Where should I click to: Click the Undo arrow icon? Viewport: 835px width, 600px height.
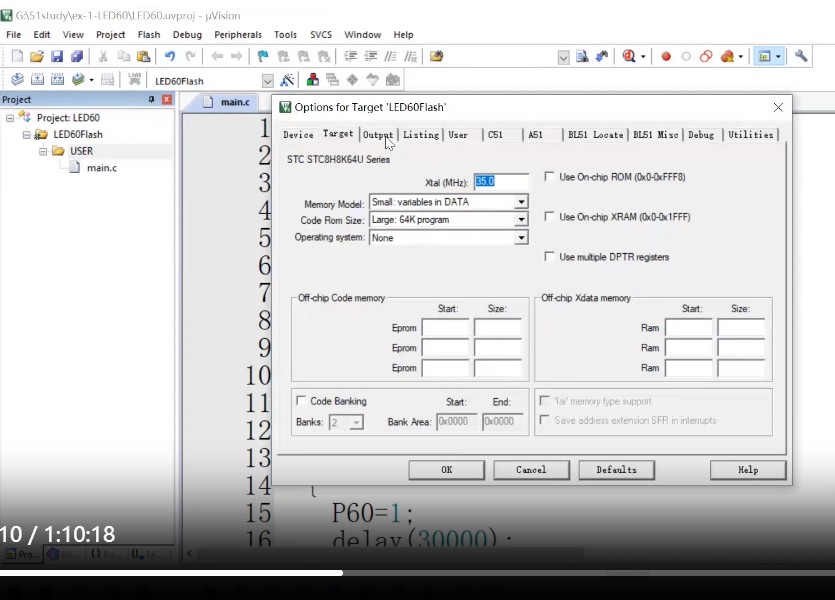click(170, 57)
